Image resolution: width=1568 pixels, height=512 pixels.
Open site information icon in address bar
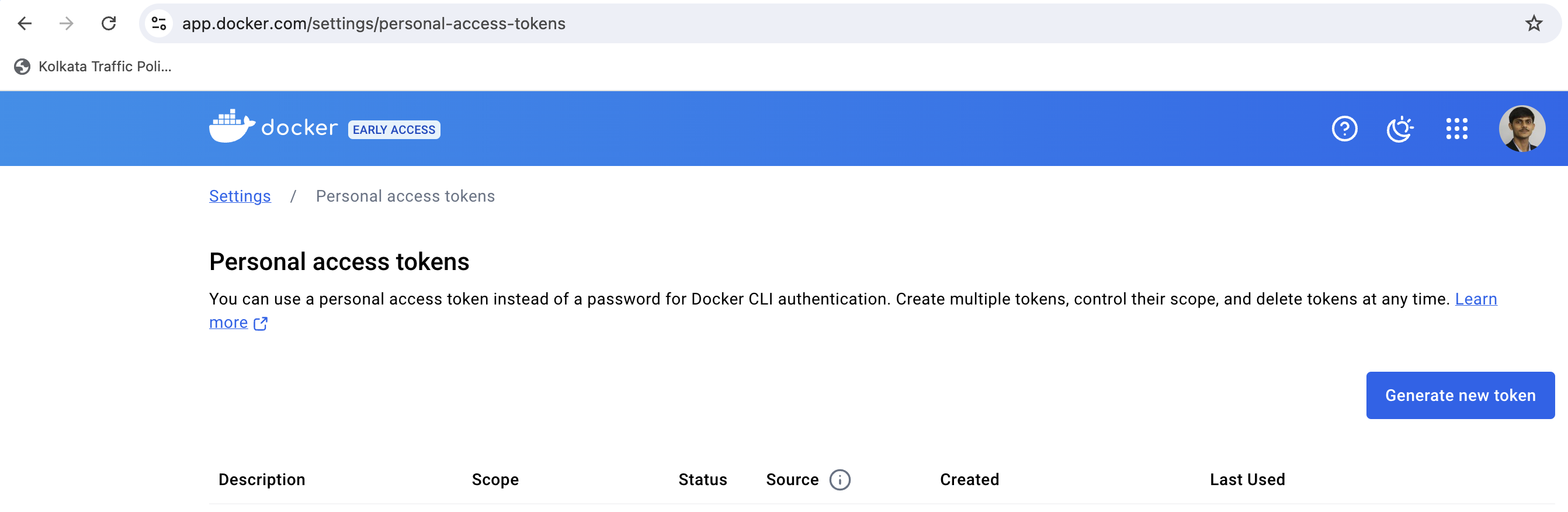point(159,23)
